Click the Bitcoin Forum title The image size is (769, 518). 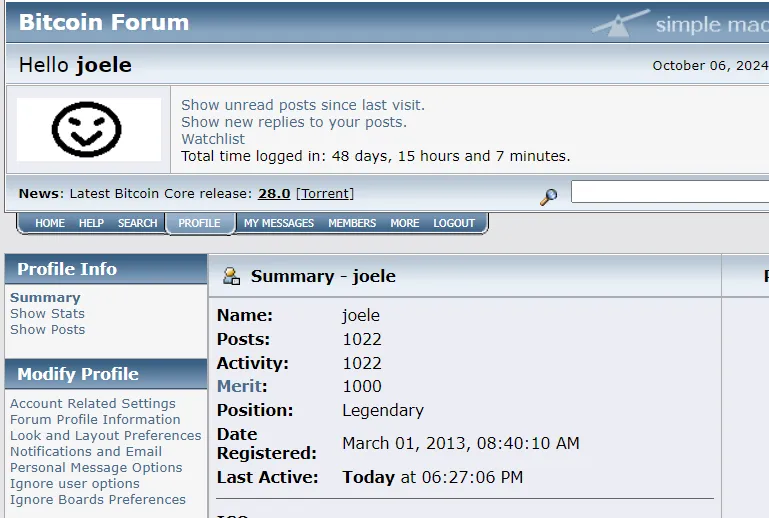click(104, 22)
